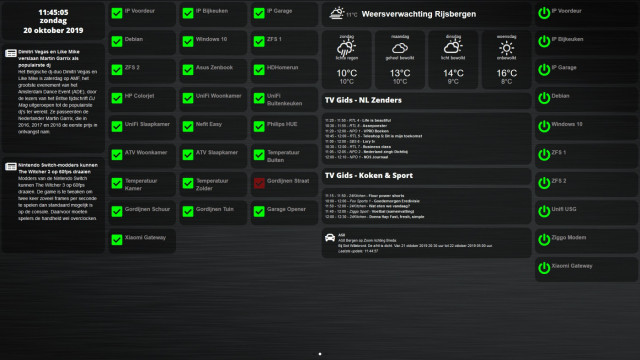
Task: Click the Weersverwachting Rijsbergen title
Action: tap(418, 14)
